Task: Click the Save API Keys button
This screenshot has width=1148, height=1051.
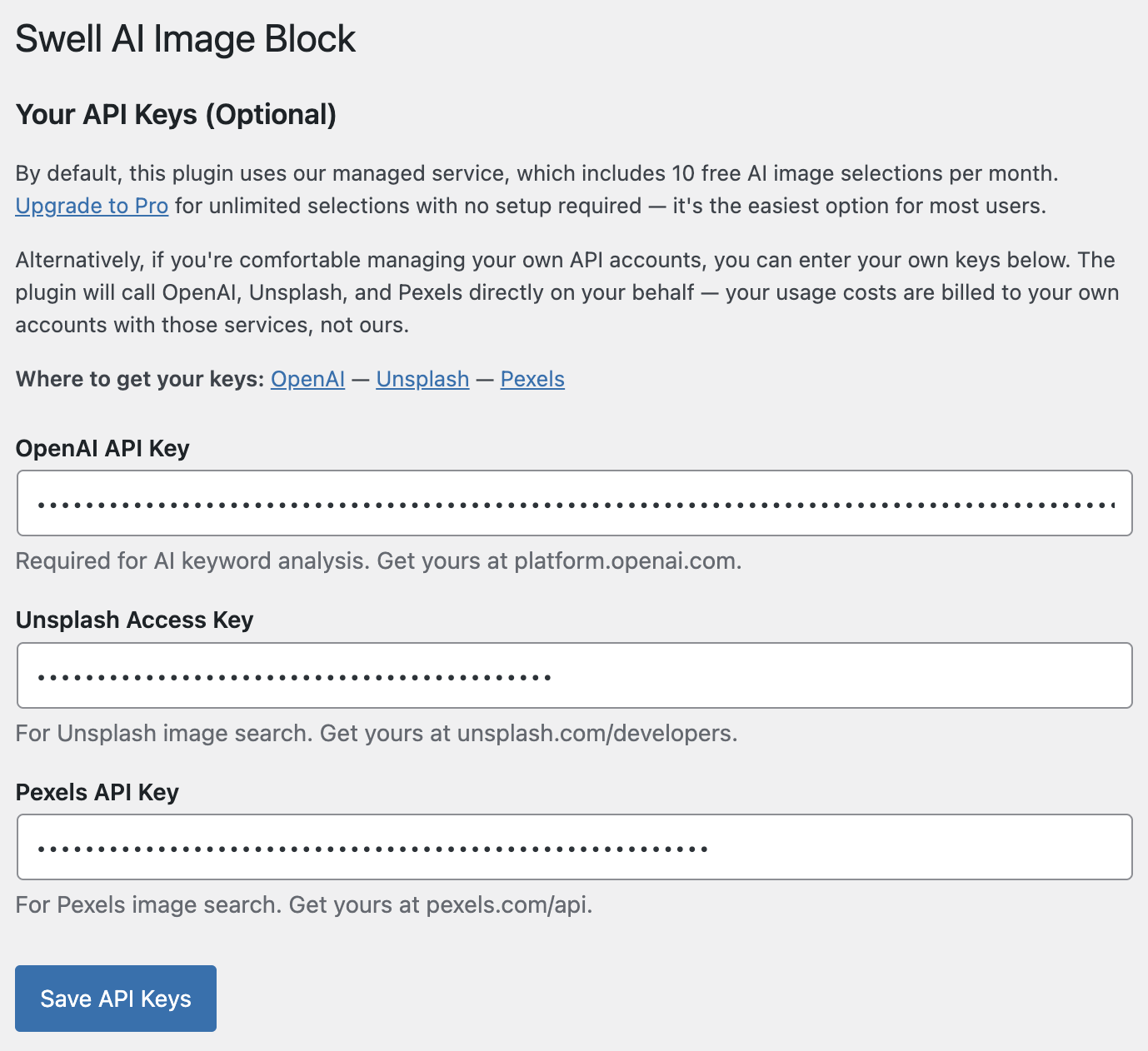Action: [115, 999]
